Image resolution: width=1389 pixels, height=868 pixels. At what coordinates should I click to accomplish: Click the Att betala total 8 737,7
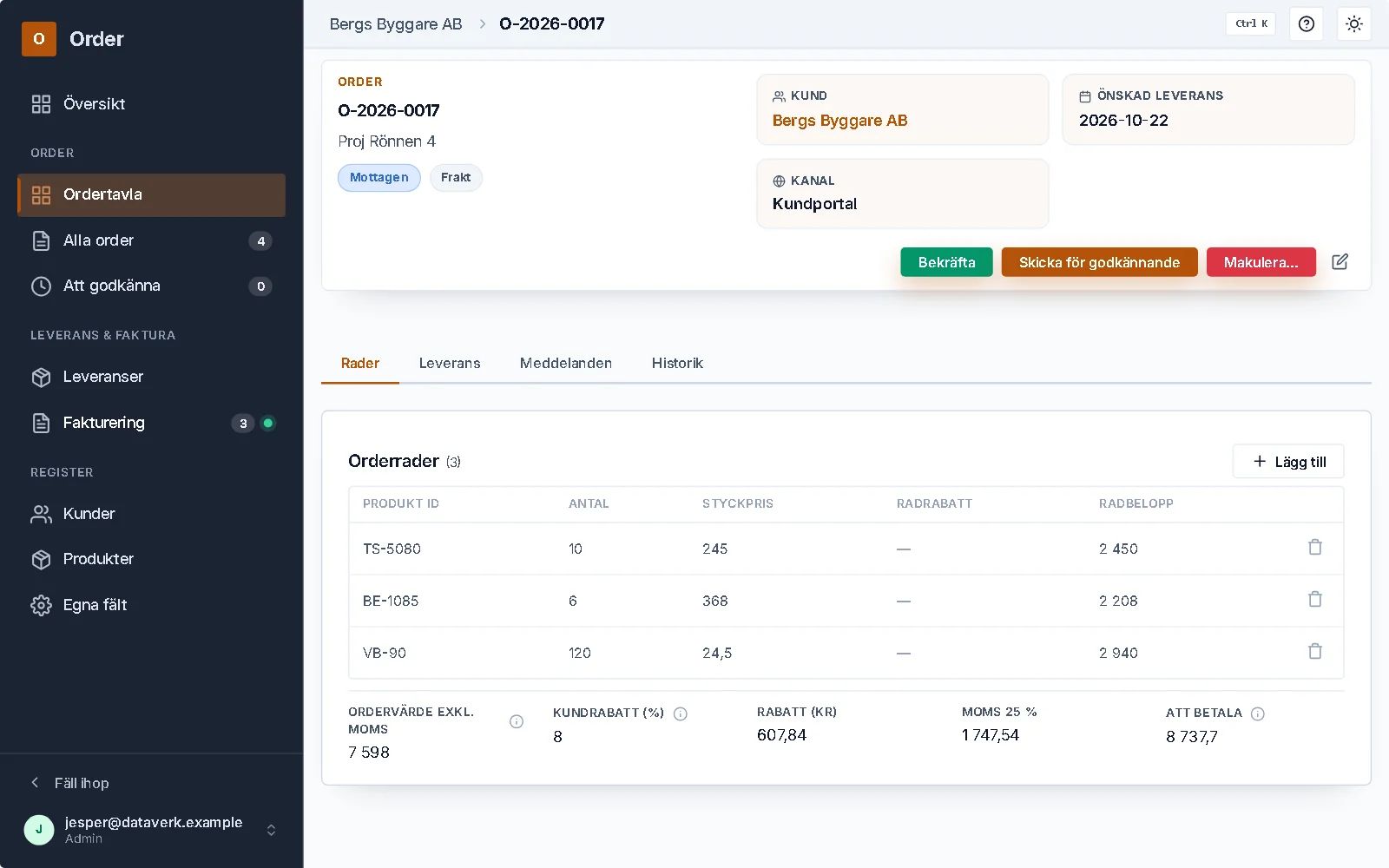pyautogui.click(x=1191, y=737)
